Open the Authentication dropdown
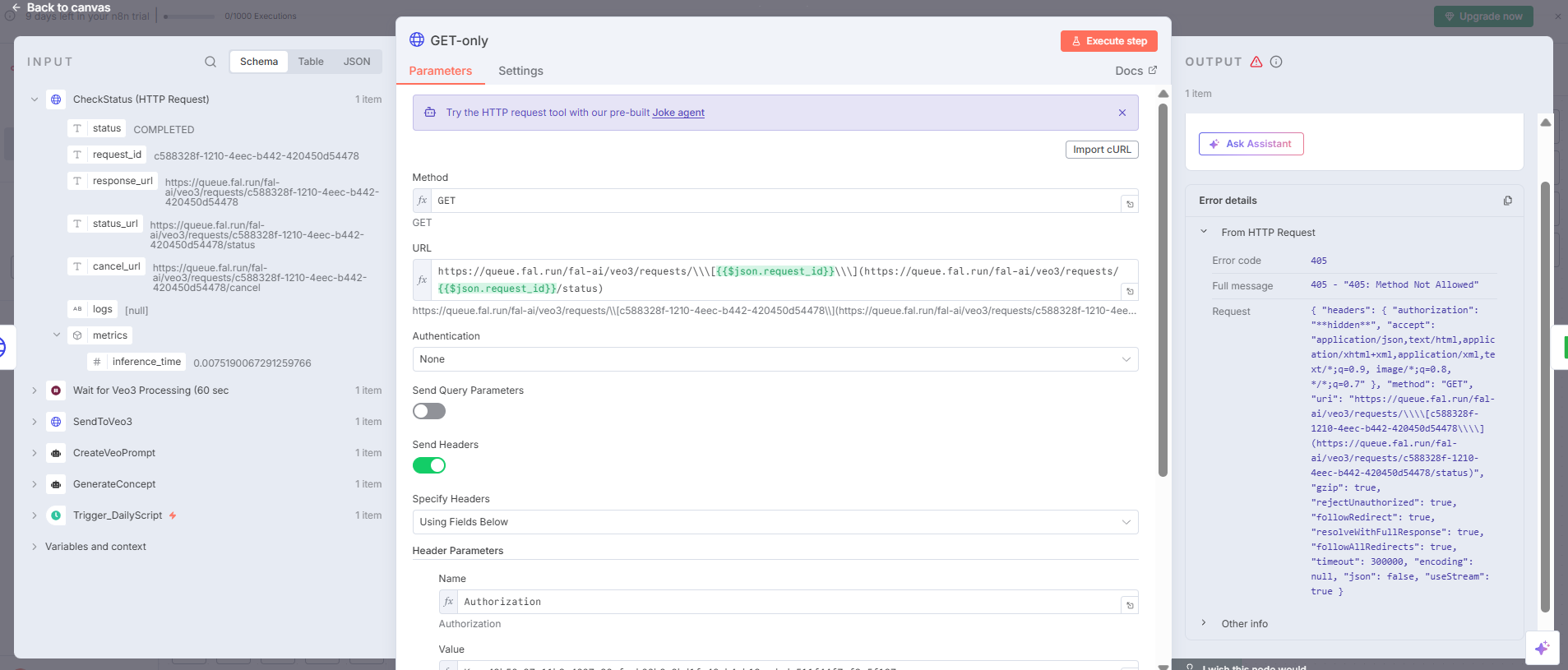 [775, 359]
